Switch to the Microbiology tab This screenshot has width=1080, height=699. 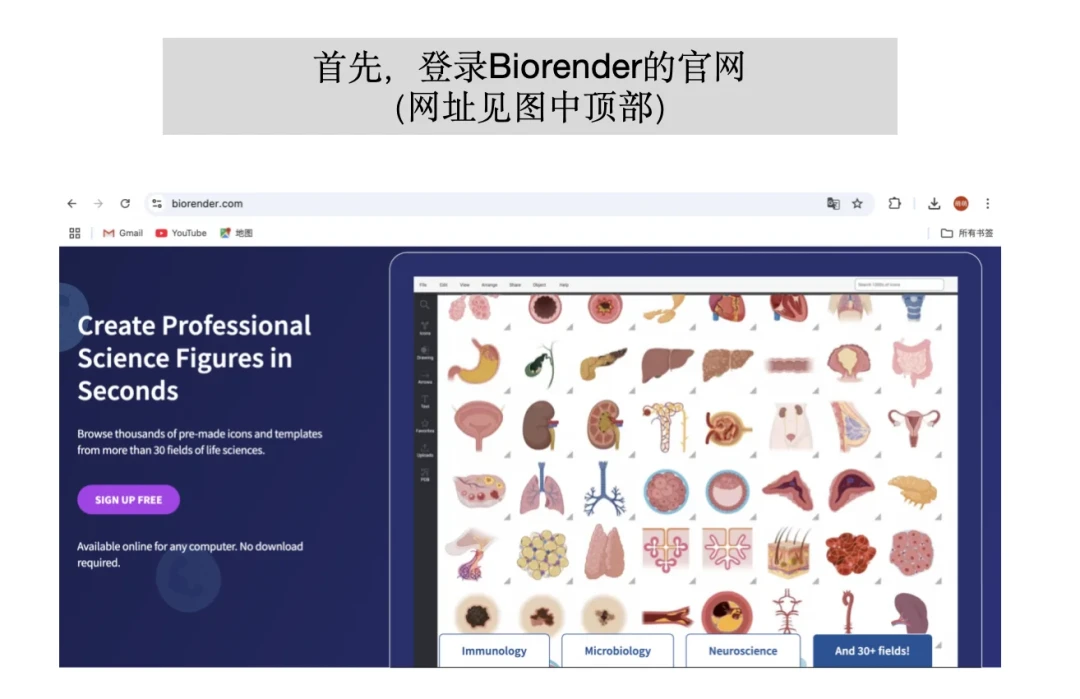pyautogui.click(x=617, y=651)
